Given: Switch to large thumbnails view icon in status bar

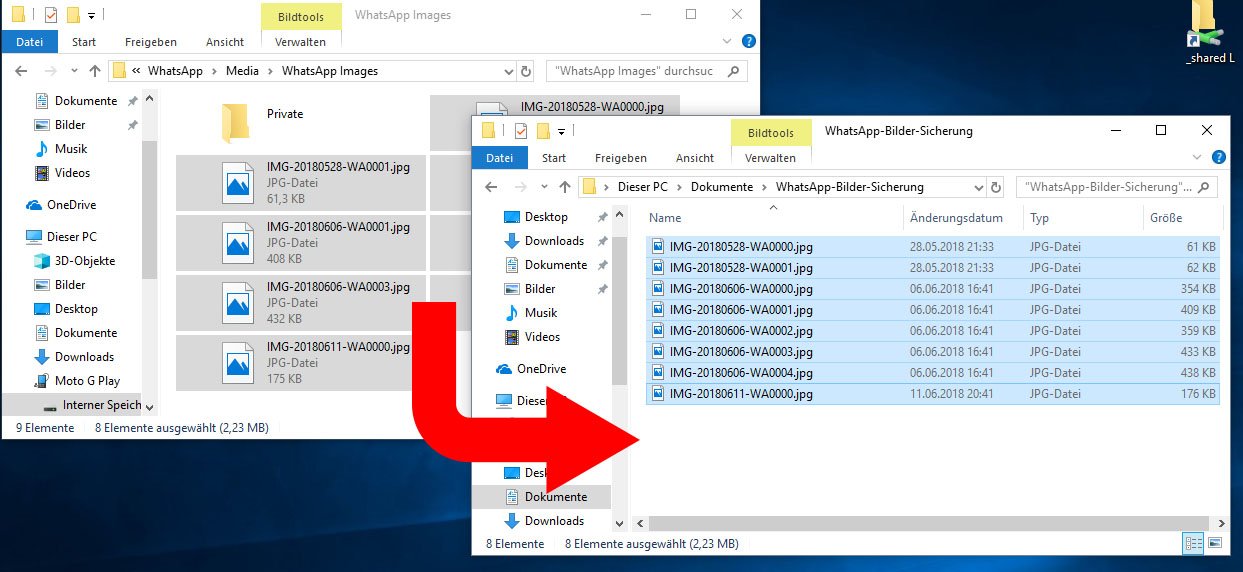Looking at the screenshot, I should [1215, 544].
